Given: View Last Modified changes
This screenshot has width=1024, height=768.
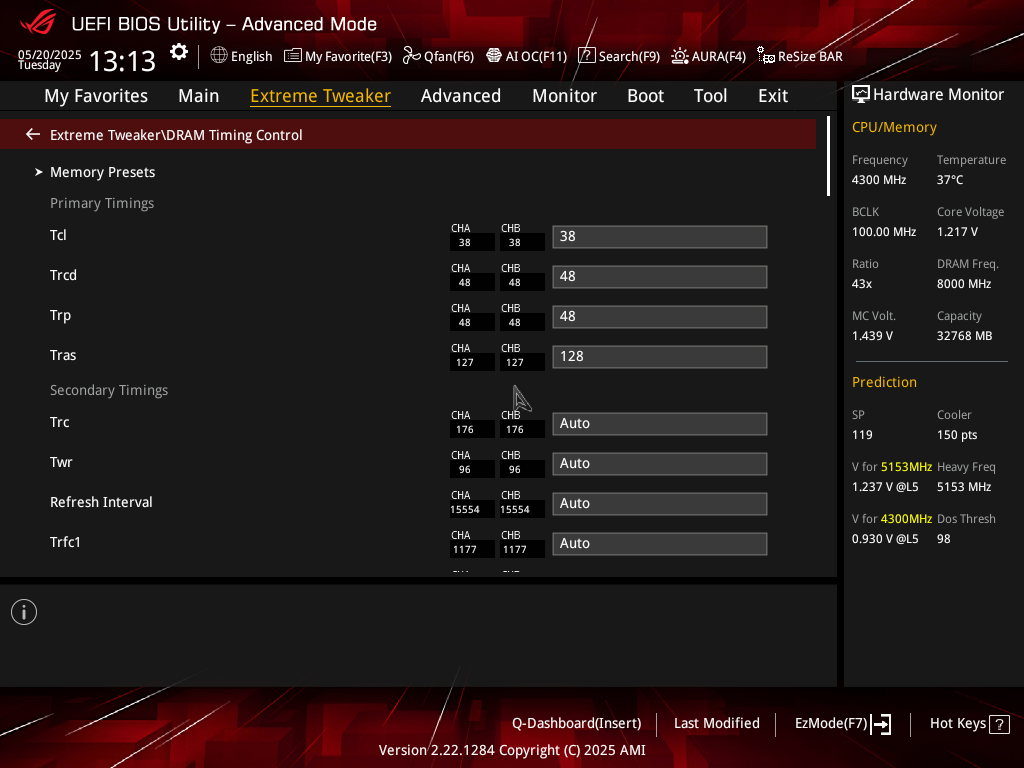Looking at the screenshot, I should tap(716, 723).
